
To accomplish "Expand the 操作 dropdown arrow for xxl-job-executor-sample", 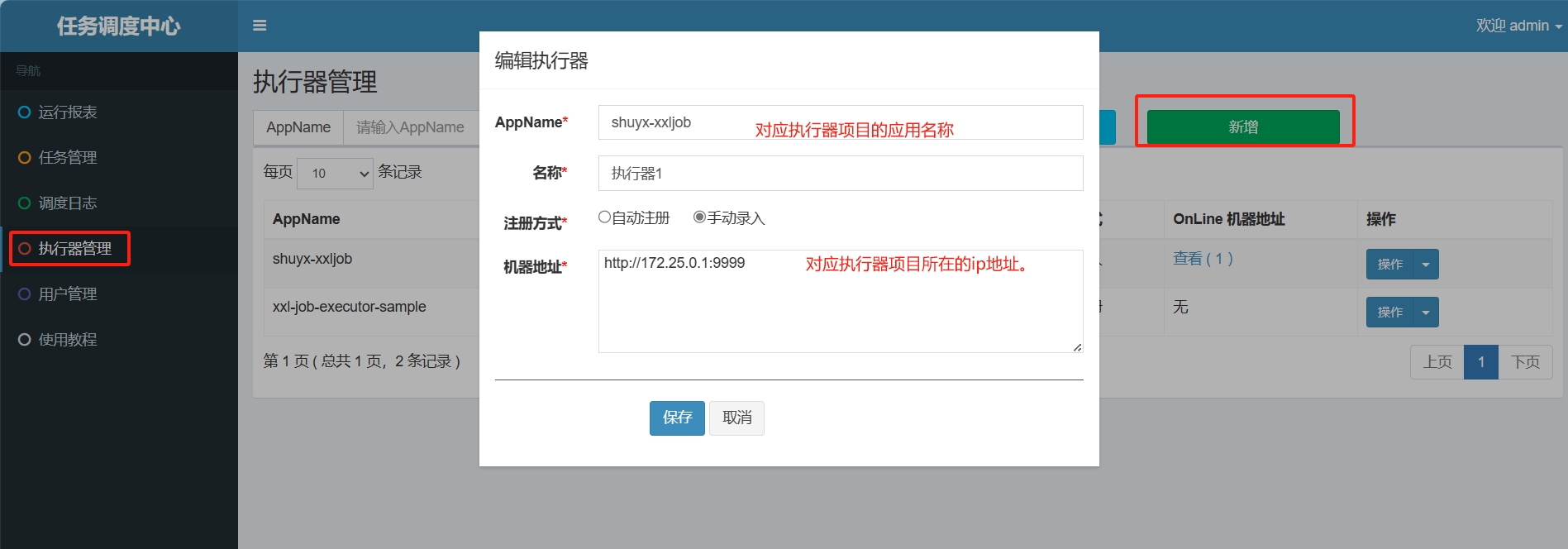I will pyautogui.click(x=1426, y=313).
